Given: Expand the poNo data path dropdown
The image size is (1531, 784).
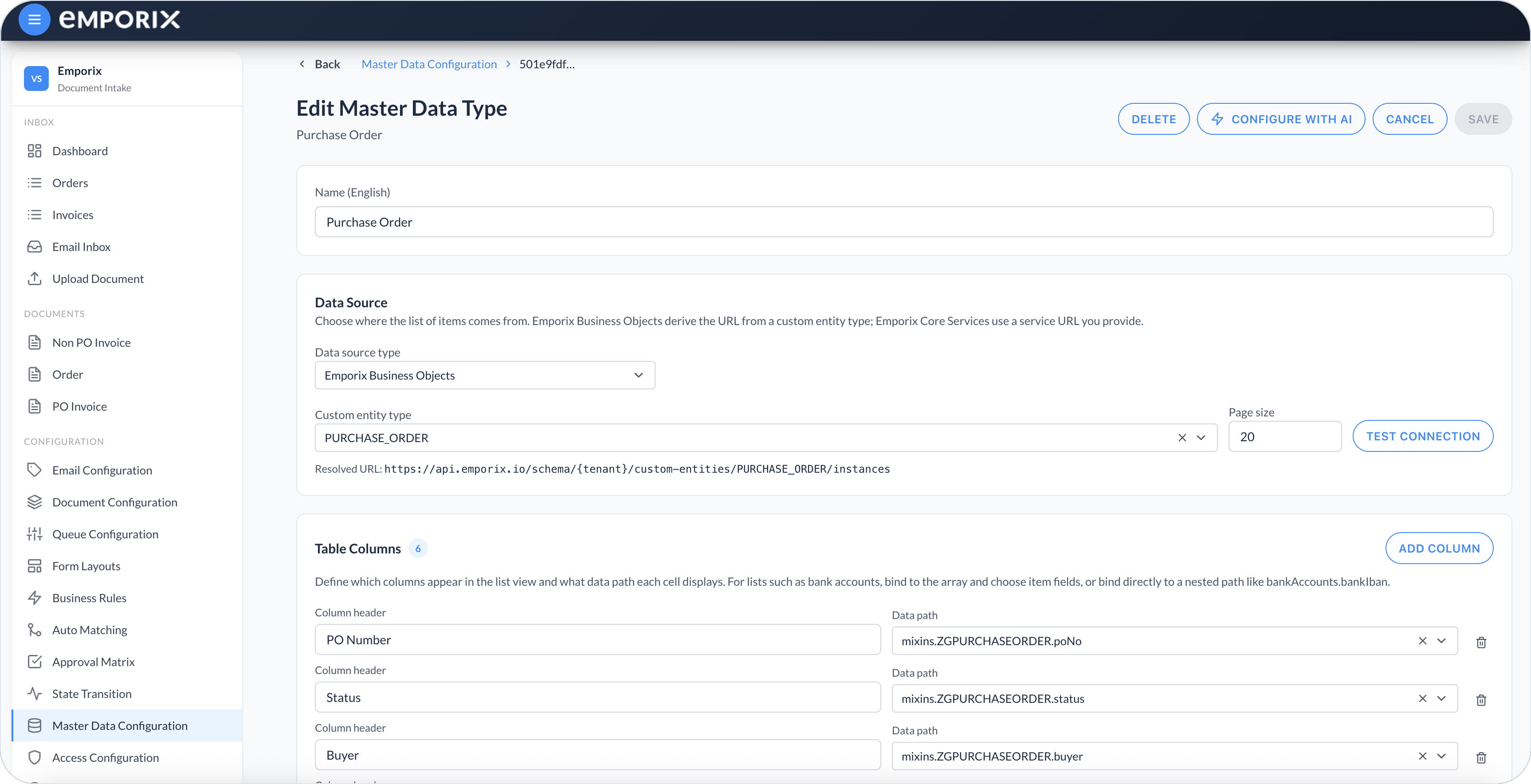Looking at the screenshot, I should [x=1441, y=641].
